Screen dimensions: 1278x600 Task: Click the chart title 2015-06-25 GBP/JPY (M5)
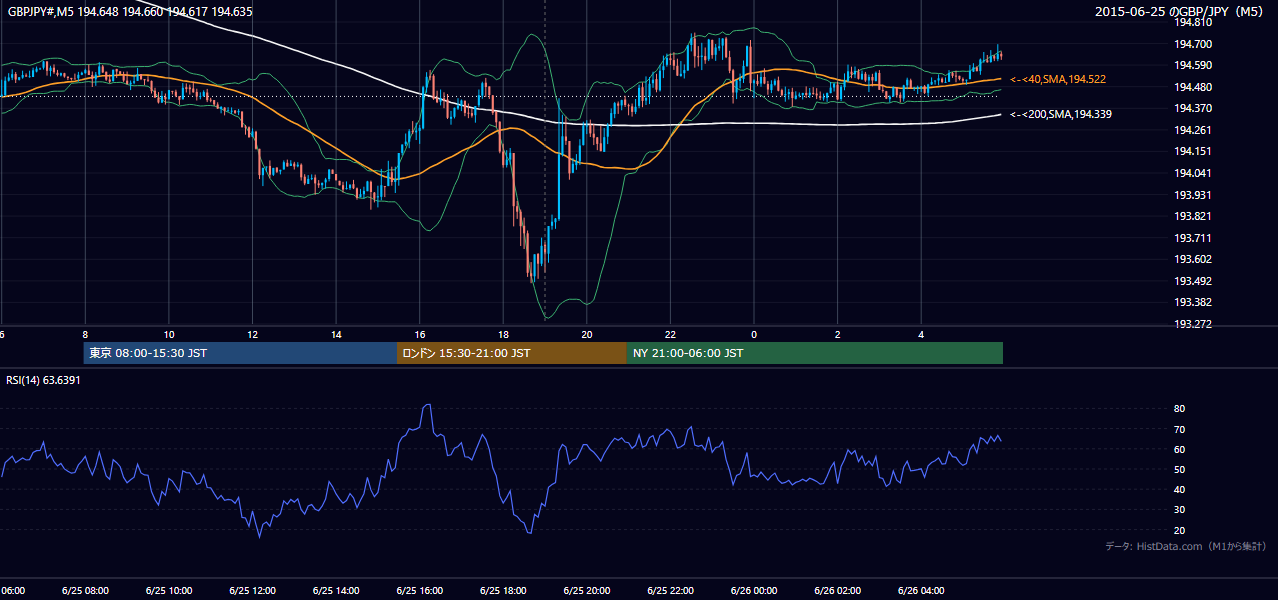(x=1180, y=11)
